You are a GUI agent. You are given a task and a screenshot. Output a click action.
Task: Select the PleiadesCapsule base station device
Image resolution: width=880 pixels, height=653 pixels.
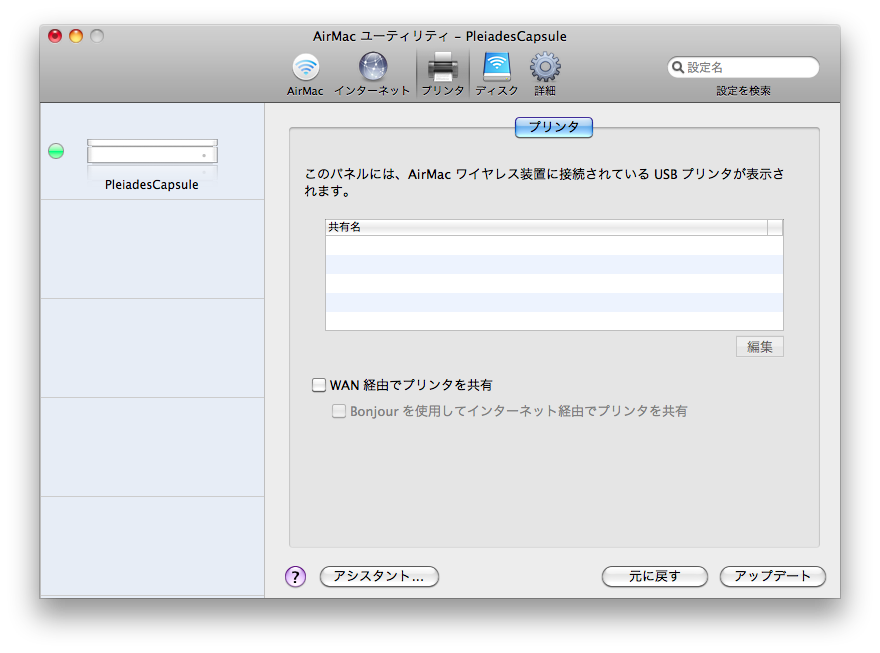152,151
